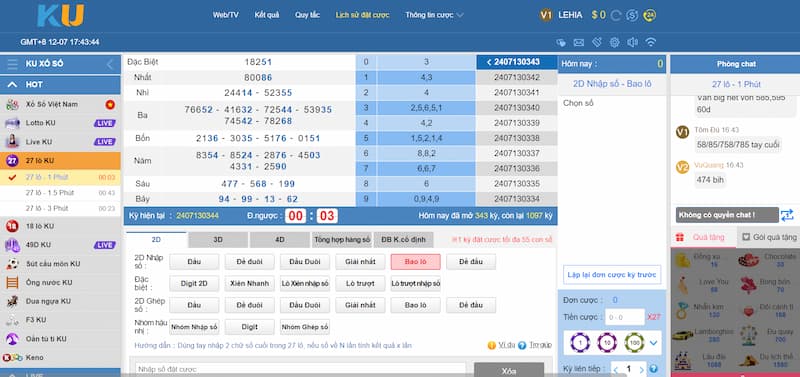Select Bao lô in 2D Nhập số row
The image size is (800, 377).
415,262
